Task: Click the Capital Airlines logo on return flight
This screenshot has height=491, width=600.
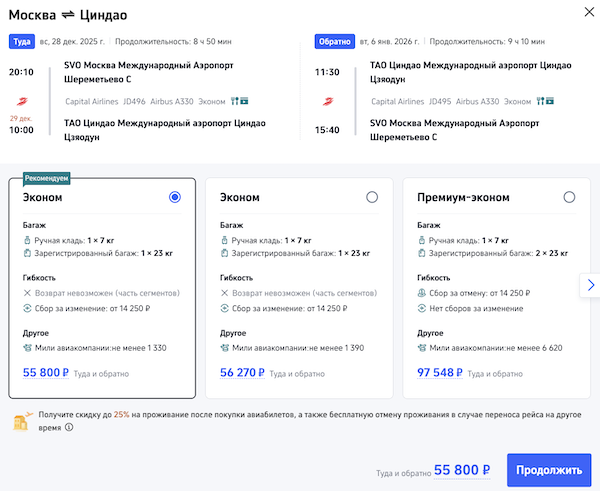Action: click(x=327, y=101)
